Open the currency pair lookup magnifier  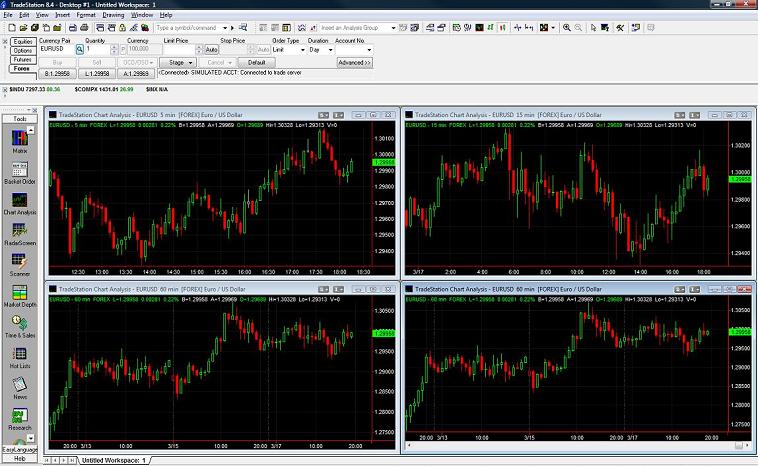point(80,49)
